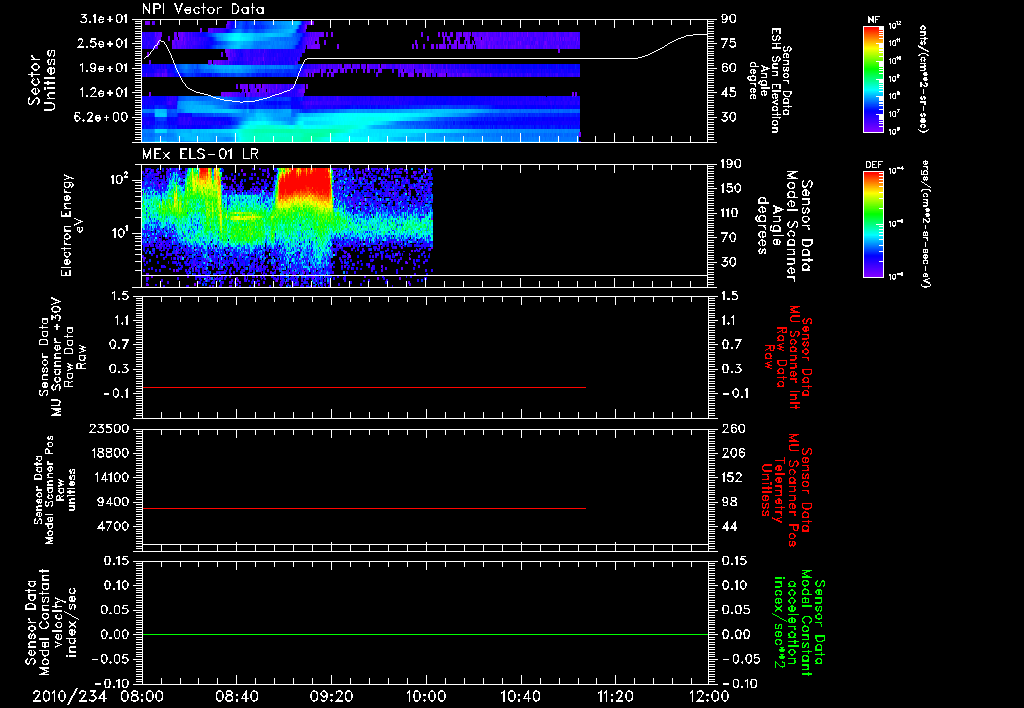Image resolution: width=1024 pixels, height=708 pixels.
Task: Click the red line in the scanner +30V plot
Action: (x=364, y=387)
